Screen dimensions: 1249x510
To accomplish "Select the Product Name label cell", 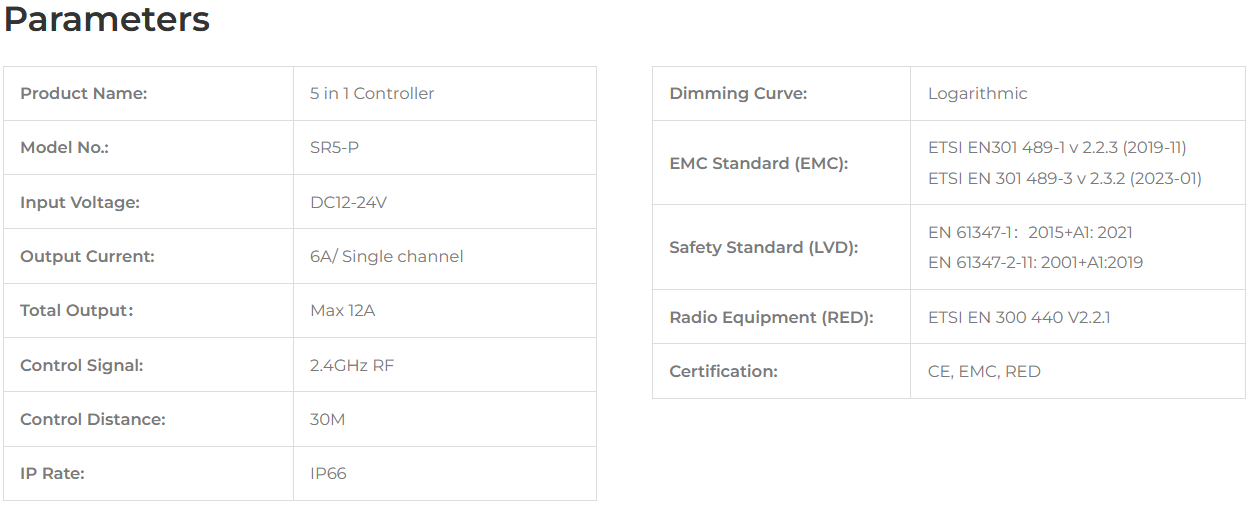I will pyautogui.click(x=148, y=94).
